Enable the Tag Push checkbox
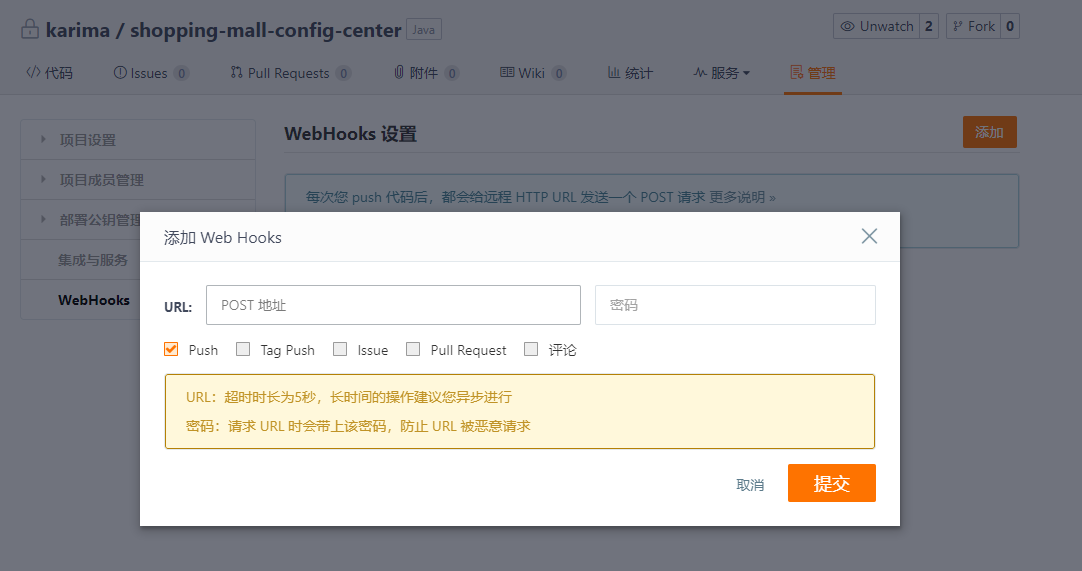The width and height of the screenshot is (1082, 571). (x=243, y=349)
